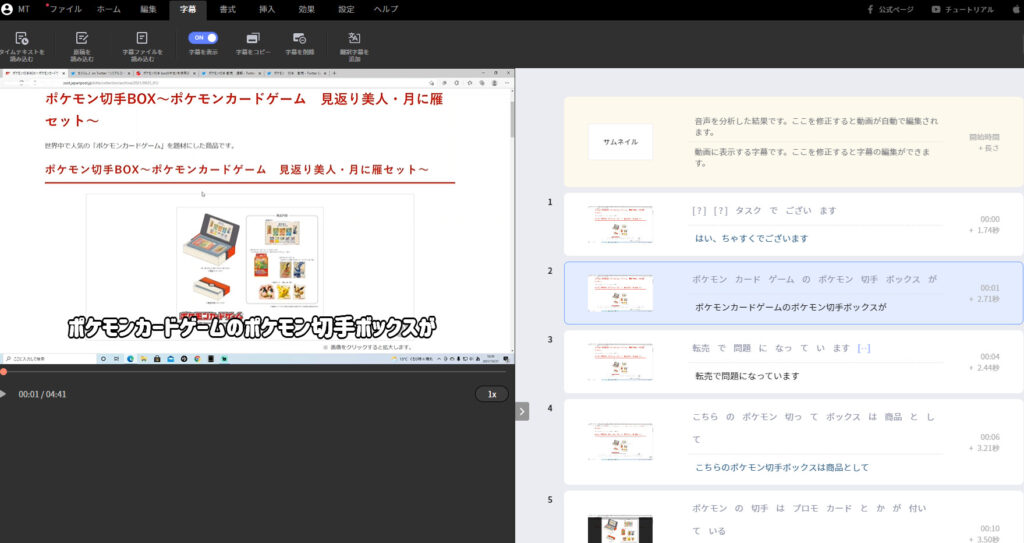Edit subtitle はい、ちゃすくでございます
The height and width of the screenshot is (543, 1024).
click(751, 239)
